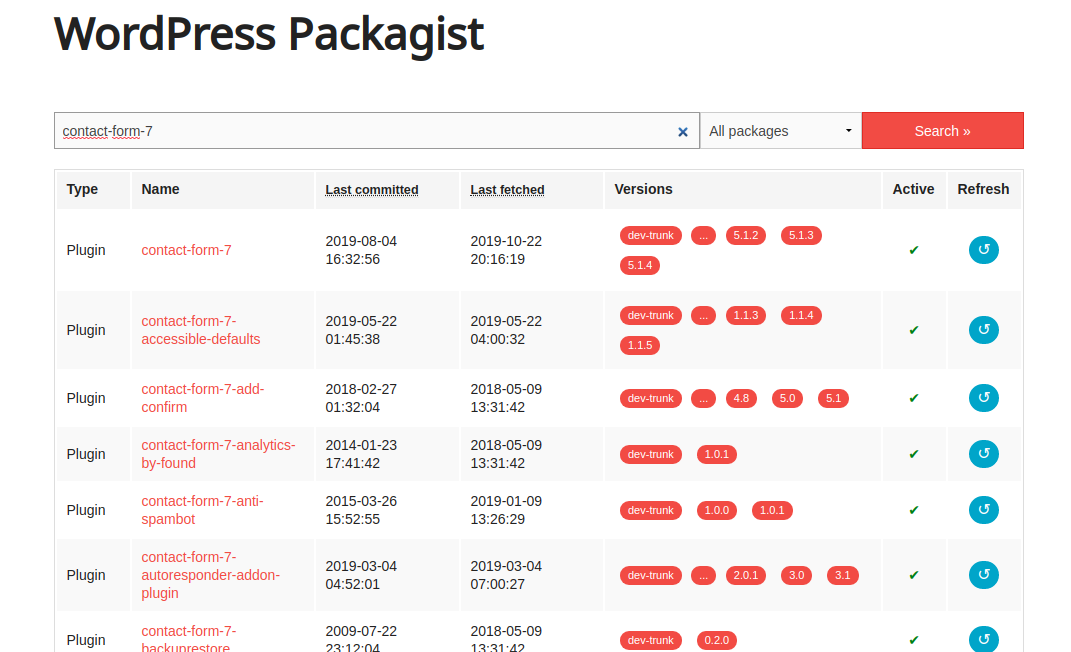Image resolution: width=1071 pixels, height=652 pixels.
Task: Expand hidden versions of contact-form-7
Action: [703, 236]
